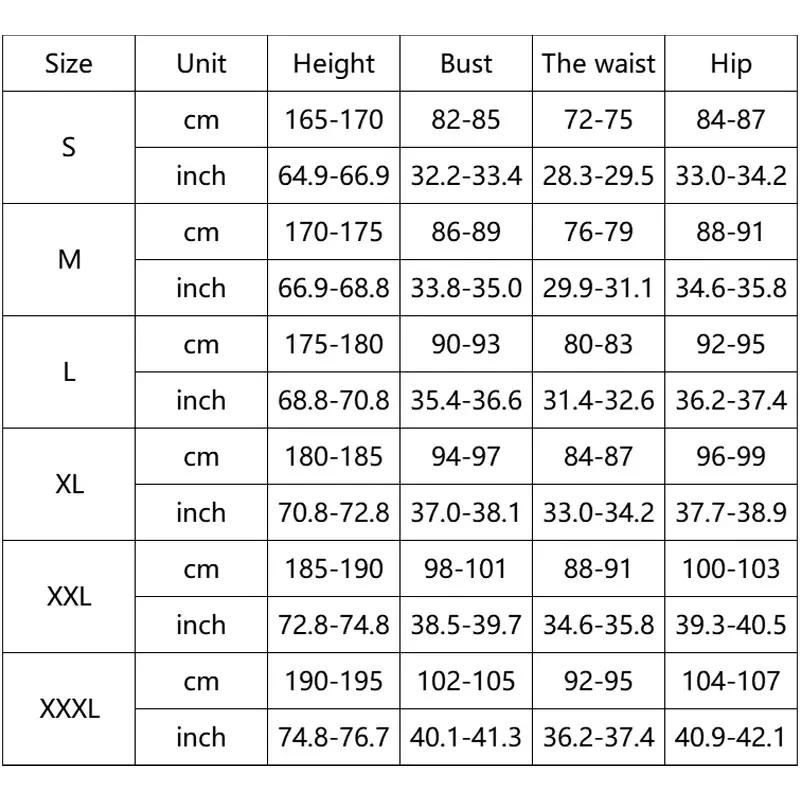Click the Size column header
The height and width of the screenshot is (800, 800).
(69, 64)
